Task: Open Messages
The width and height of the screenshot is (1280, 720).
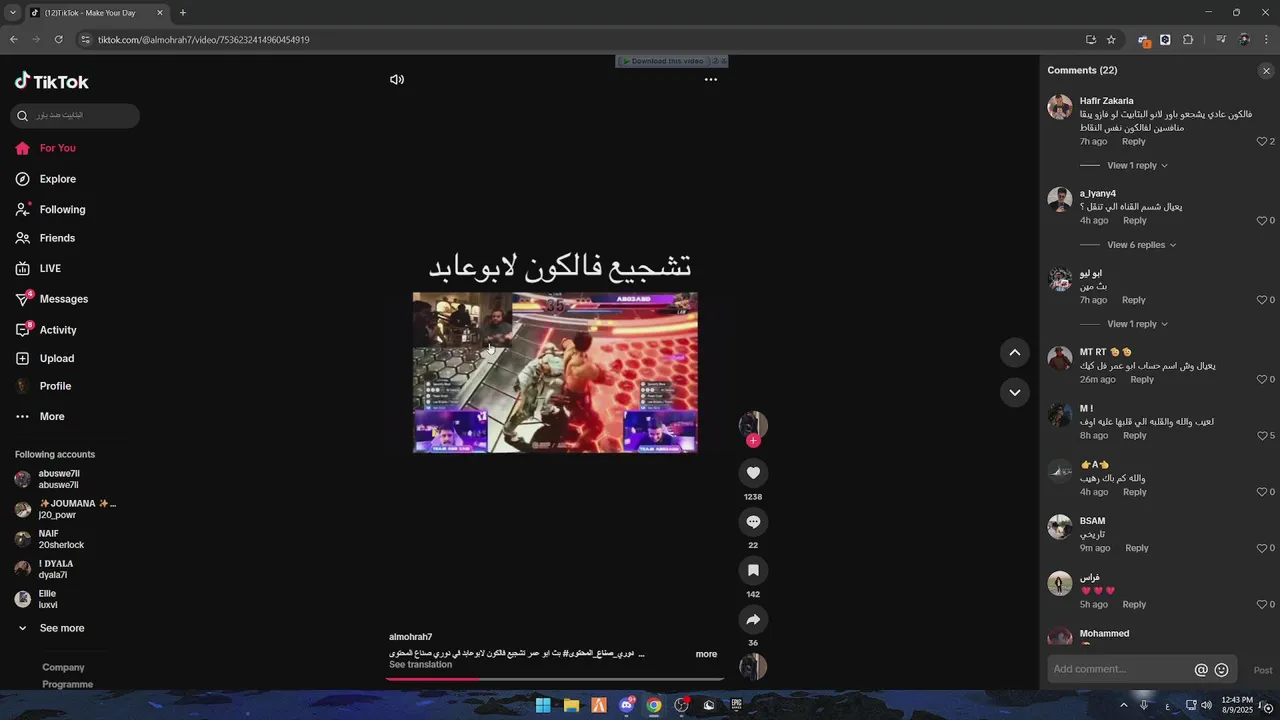Action: point(51,299)
